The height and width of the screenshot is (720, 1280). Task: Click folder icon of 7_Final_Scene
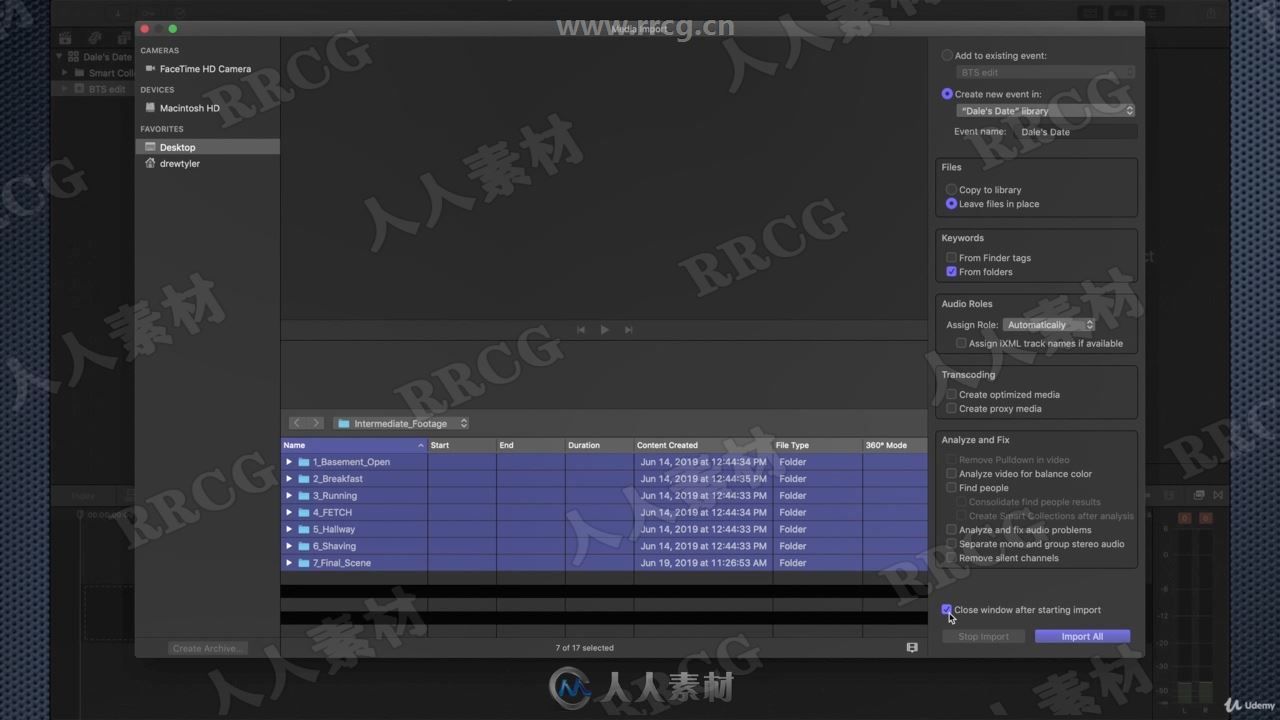[304, 563]
